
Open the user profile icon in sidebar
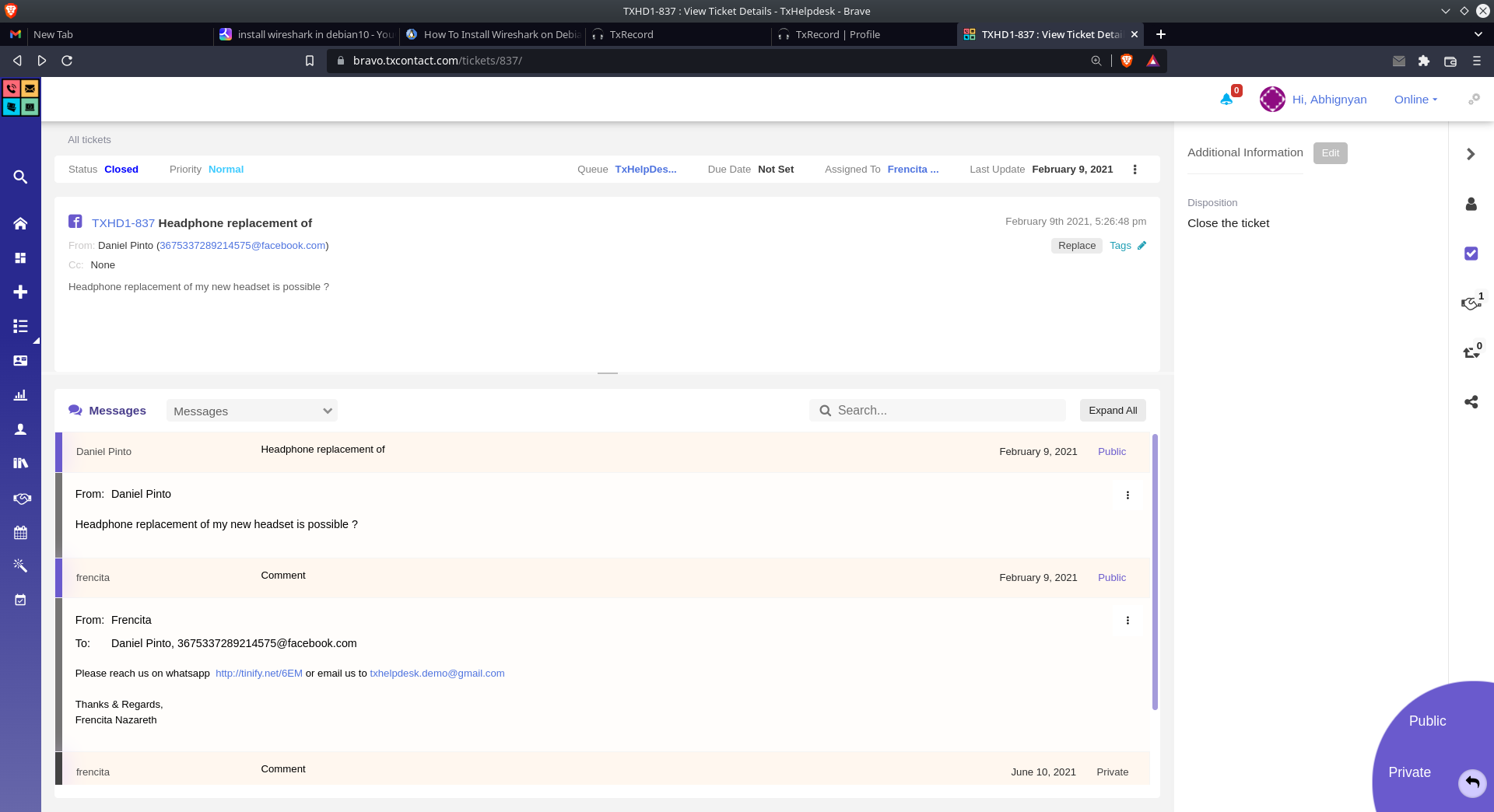[x=20, y=429]
